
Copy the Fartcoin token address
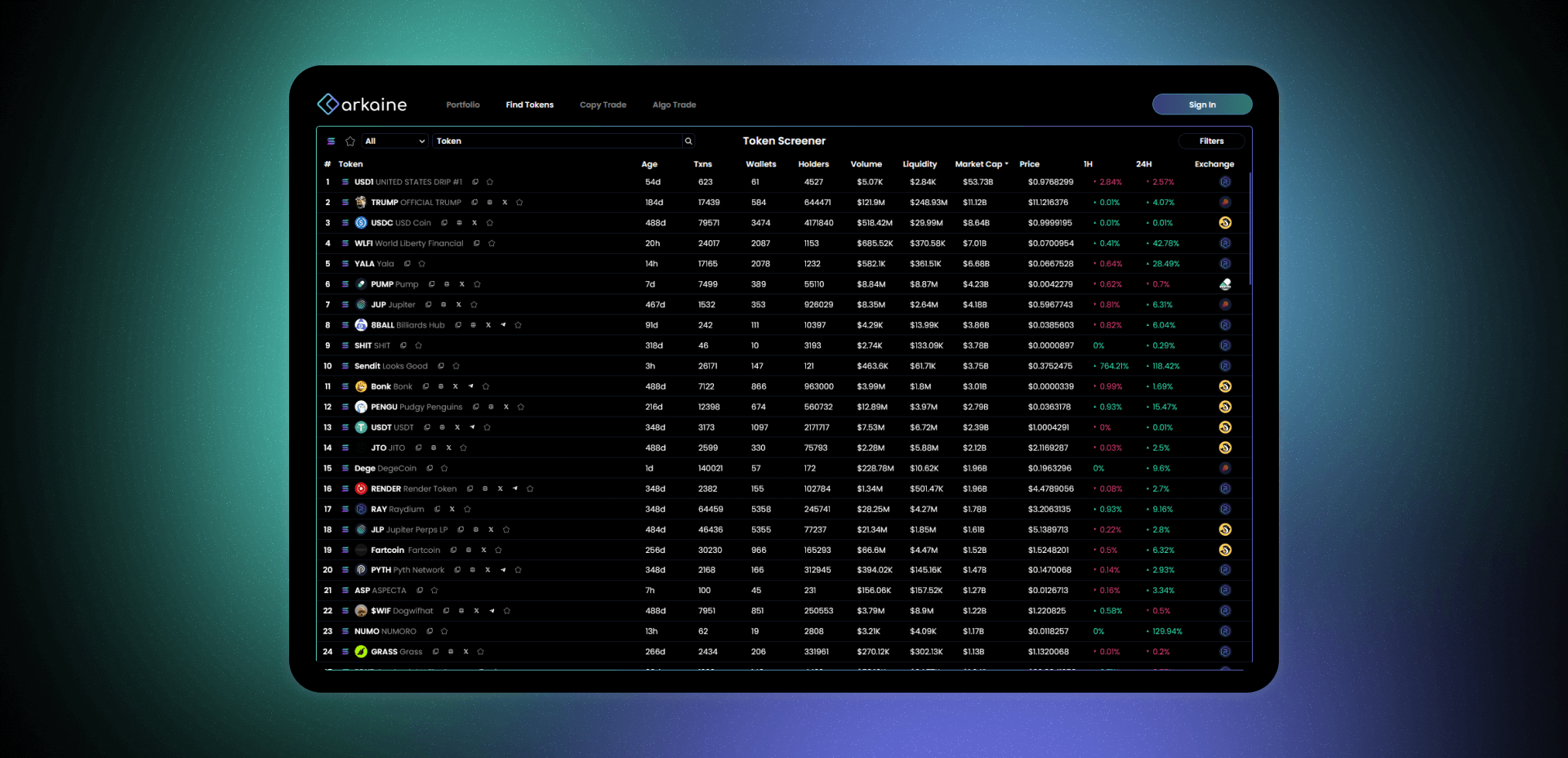point(453,550)
